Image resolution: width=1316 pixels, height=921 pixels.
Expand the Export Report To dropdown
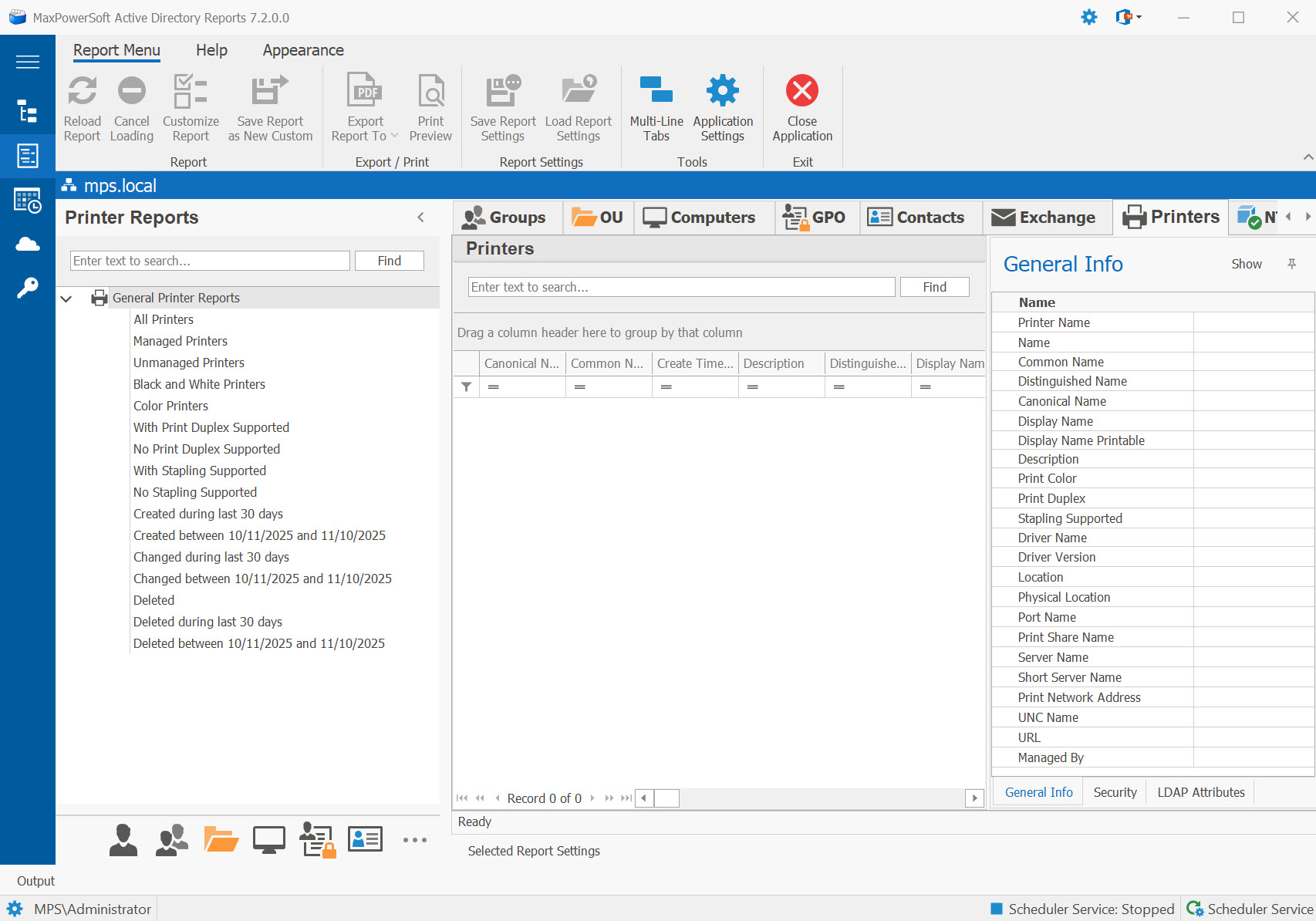click(x=395, y=136)
